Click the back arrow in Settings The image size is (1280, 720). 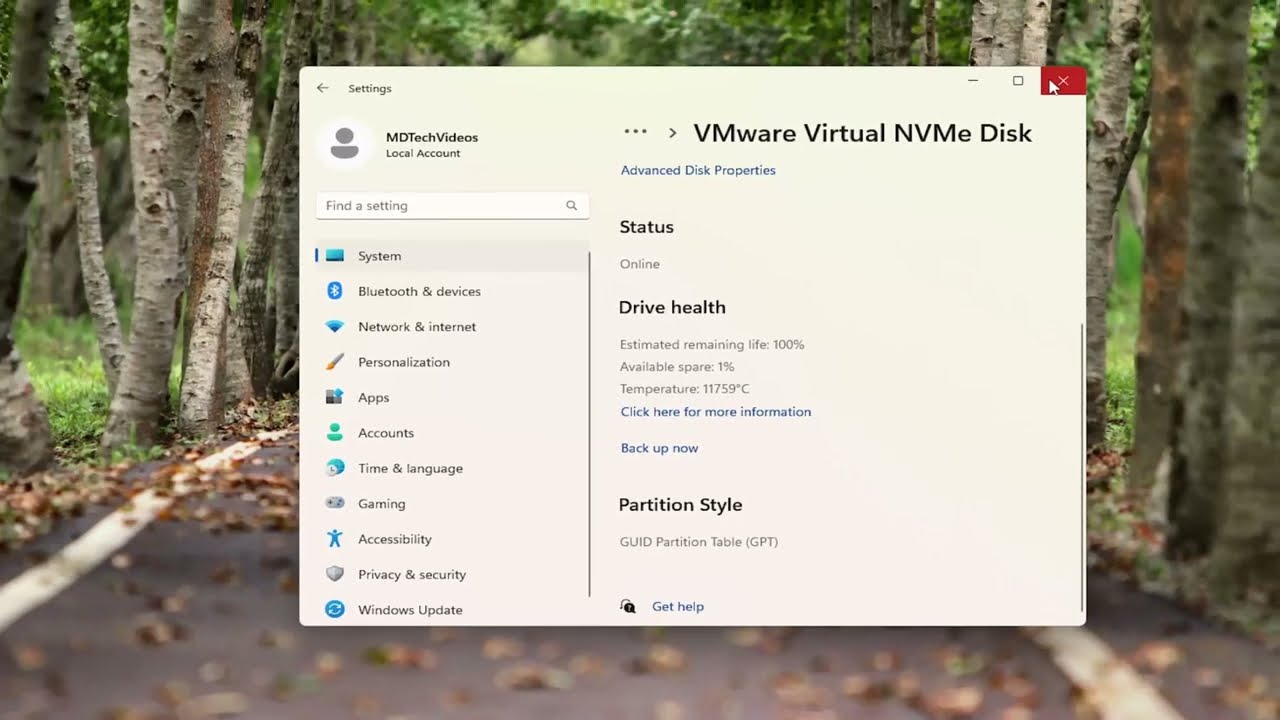[x=322, y=88]
